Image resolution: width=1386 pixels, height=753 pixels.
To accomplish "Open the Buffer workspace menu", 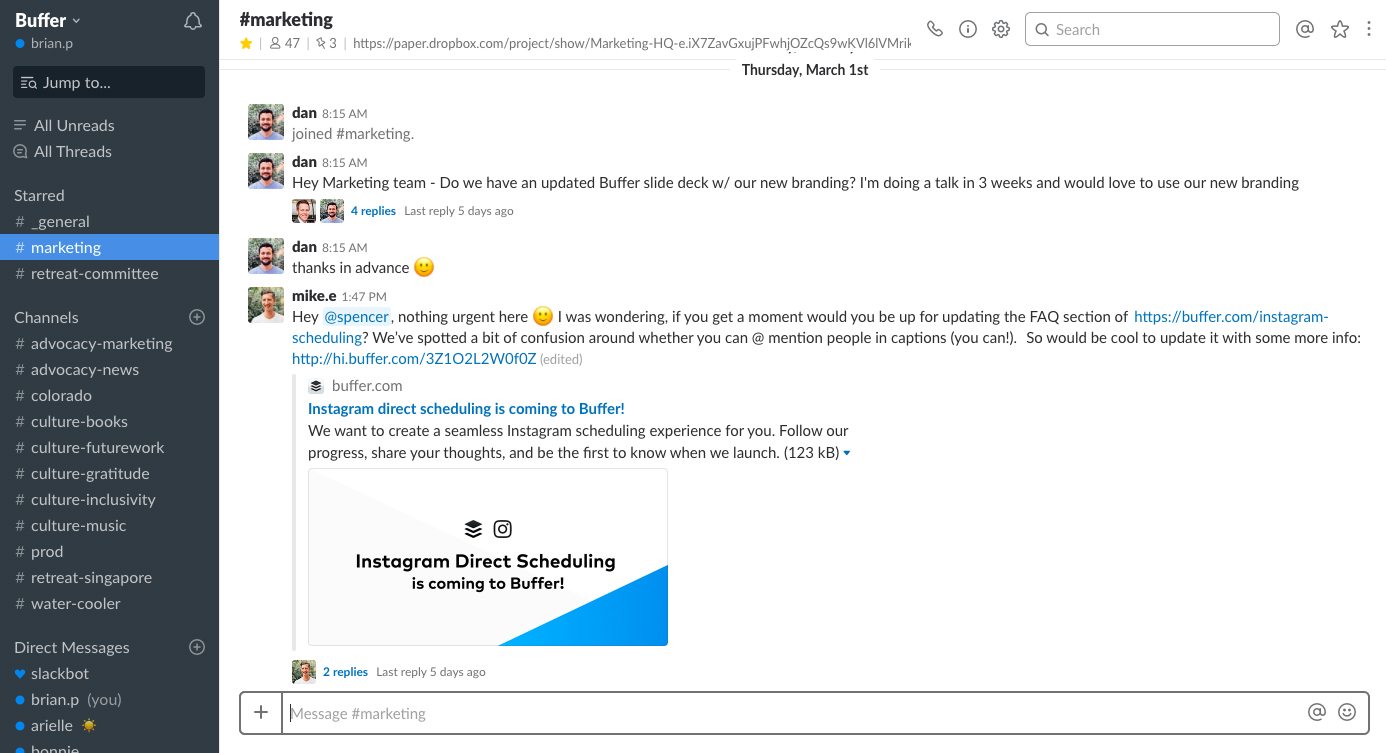I will point(46,19).
